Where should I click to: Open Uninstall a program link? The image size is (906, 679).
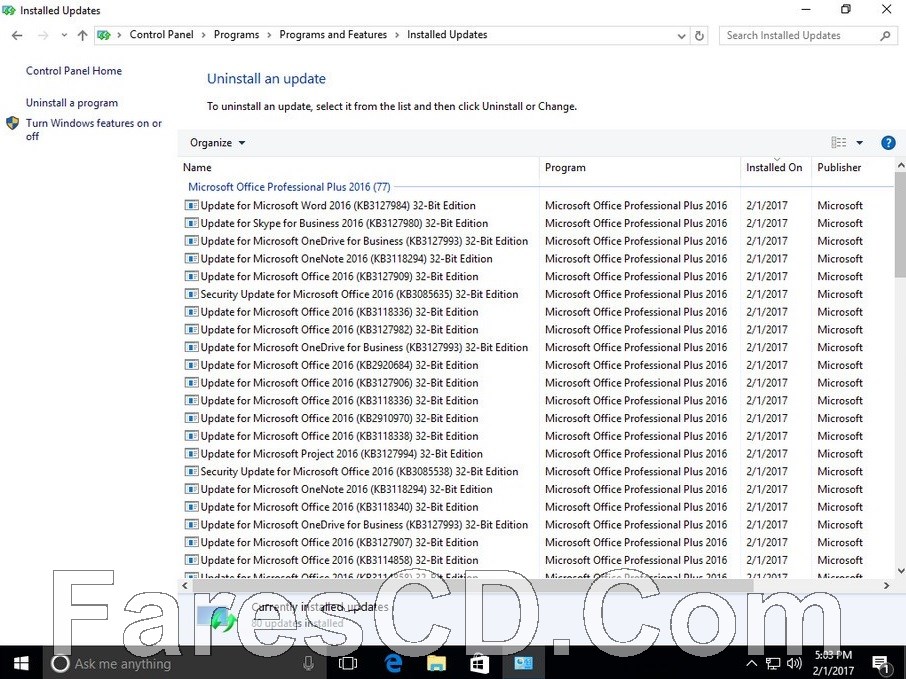72,103
